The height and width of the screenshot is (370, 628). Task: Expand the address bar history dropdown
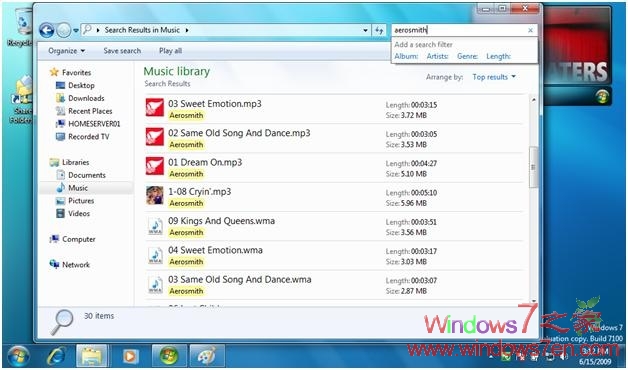tap(365, 30)
